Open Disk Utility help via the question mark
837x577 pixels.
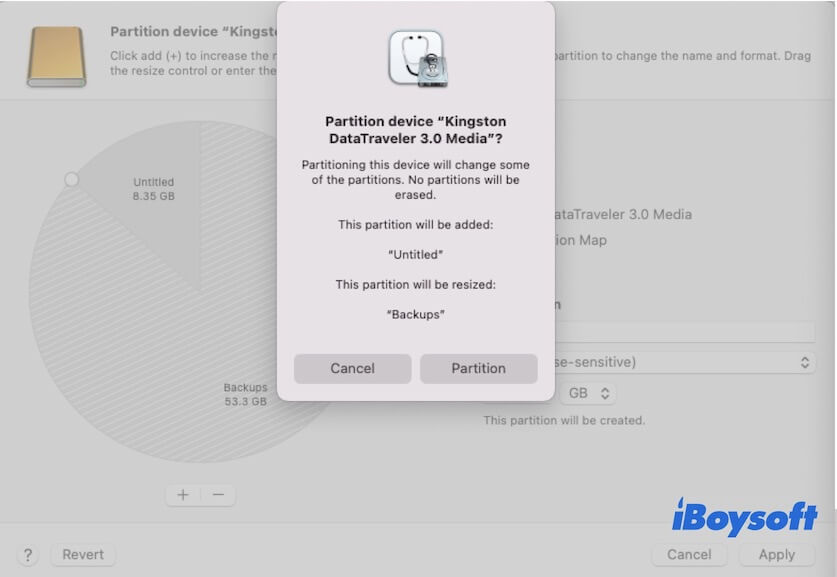[x=27, y=554]
